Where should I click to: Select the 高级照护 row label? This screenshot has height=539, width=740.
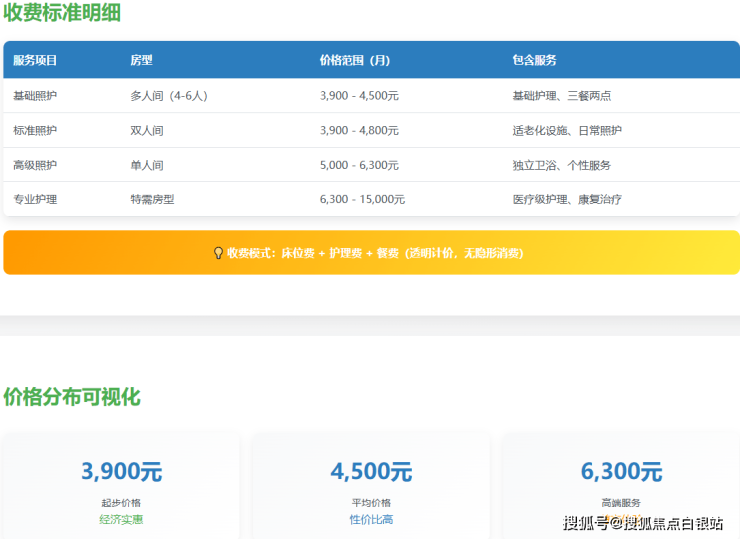coord(35,165)
